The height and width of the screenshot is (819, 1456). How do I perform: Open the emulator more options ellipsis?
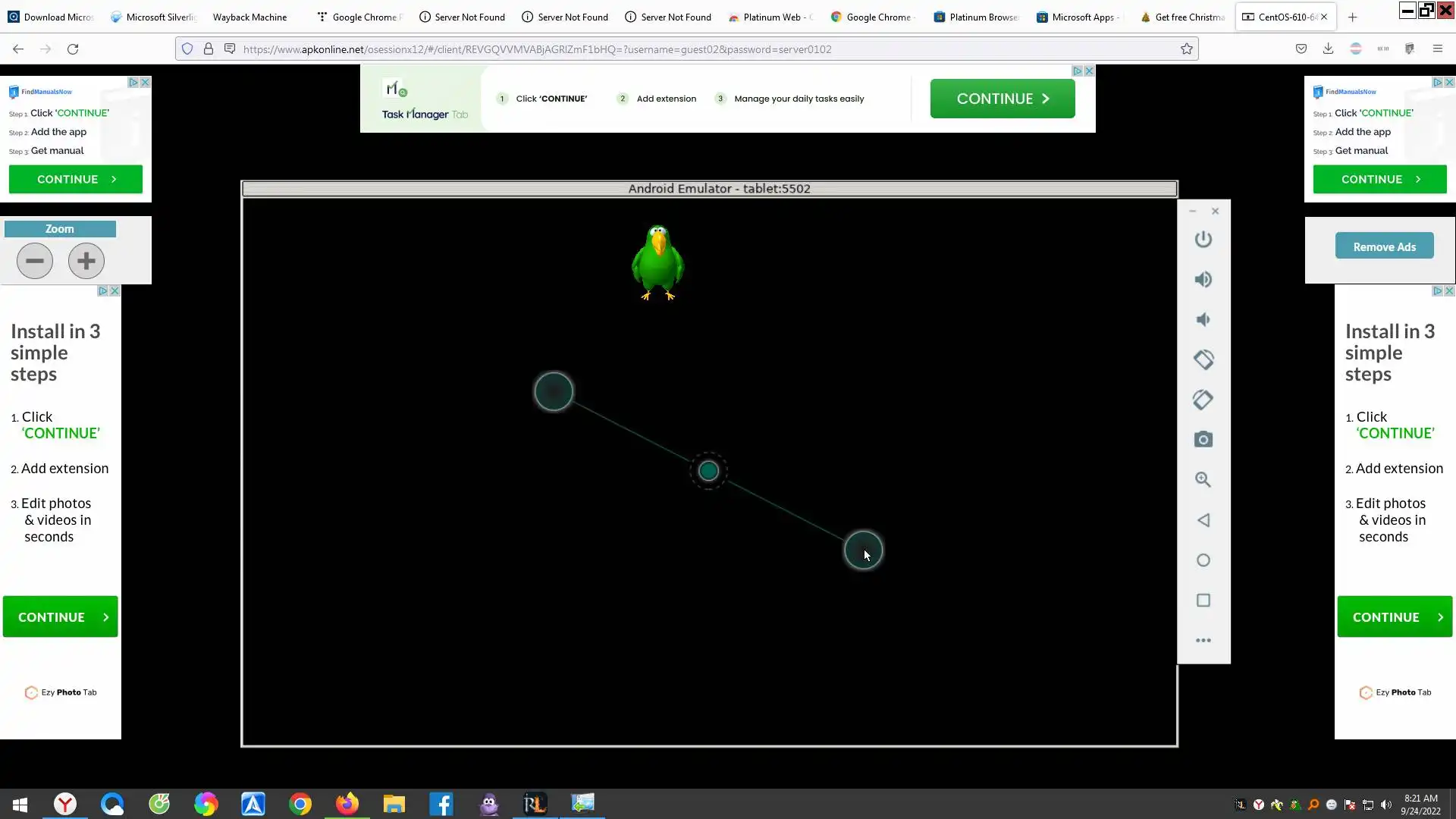pyautogui.click(x=1203, y=641)
